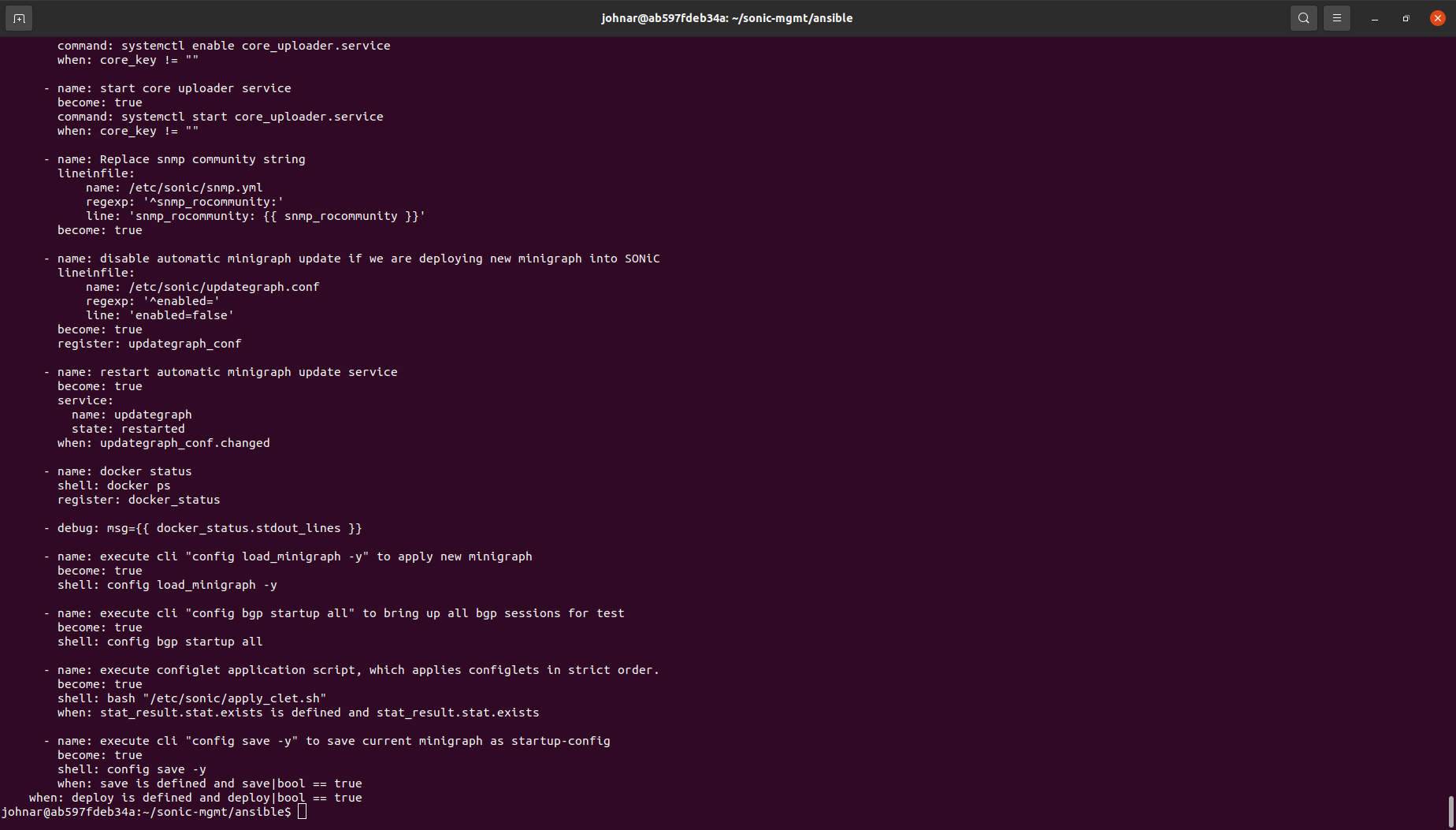Click 'shell: config save -y'

pyautogui.click(x=132, y=769)
